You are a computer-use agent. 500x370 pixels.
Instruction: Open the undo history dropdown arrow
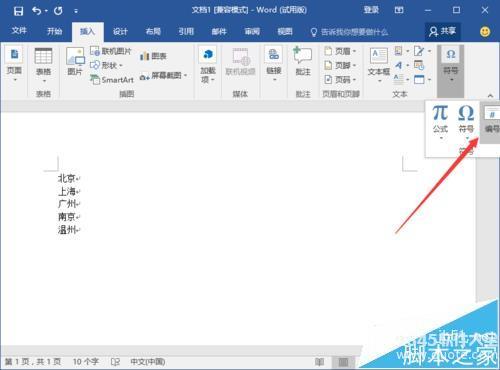click(x=46, y=11)
